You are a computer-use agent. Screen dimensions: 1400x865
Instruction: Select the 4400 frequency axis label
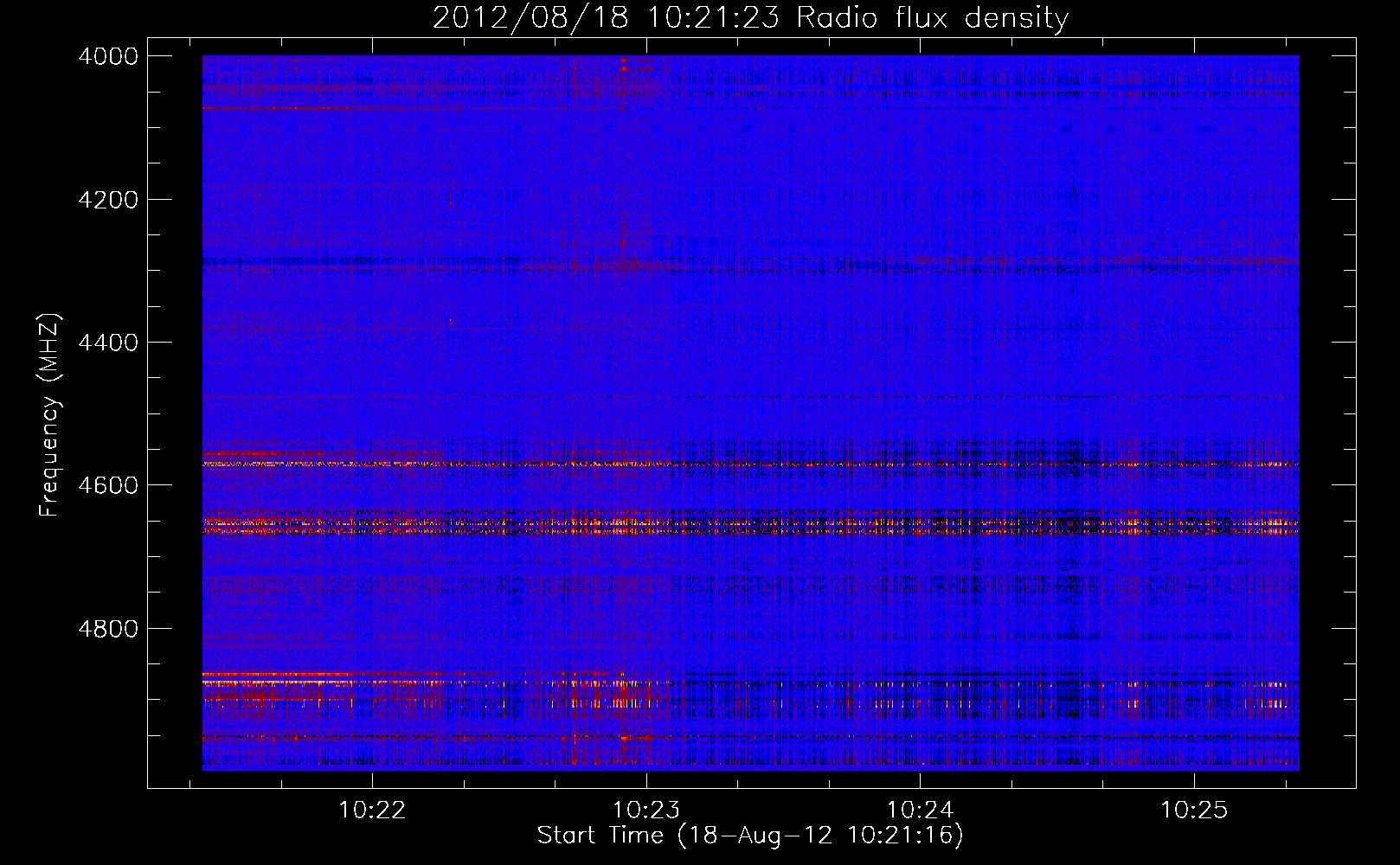pos(108,343)
